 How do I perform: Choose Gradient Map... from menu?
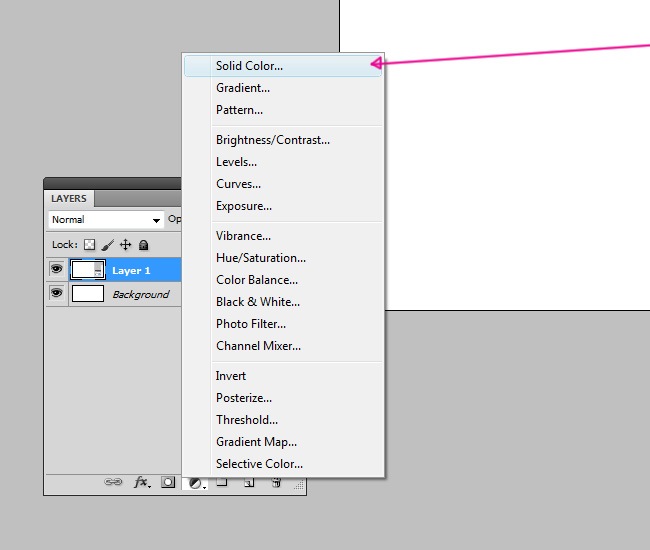(283, 442)
